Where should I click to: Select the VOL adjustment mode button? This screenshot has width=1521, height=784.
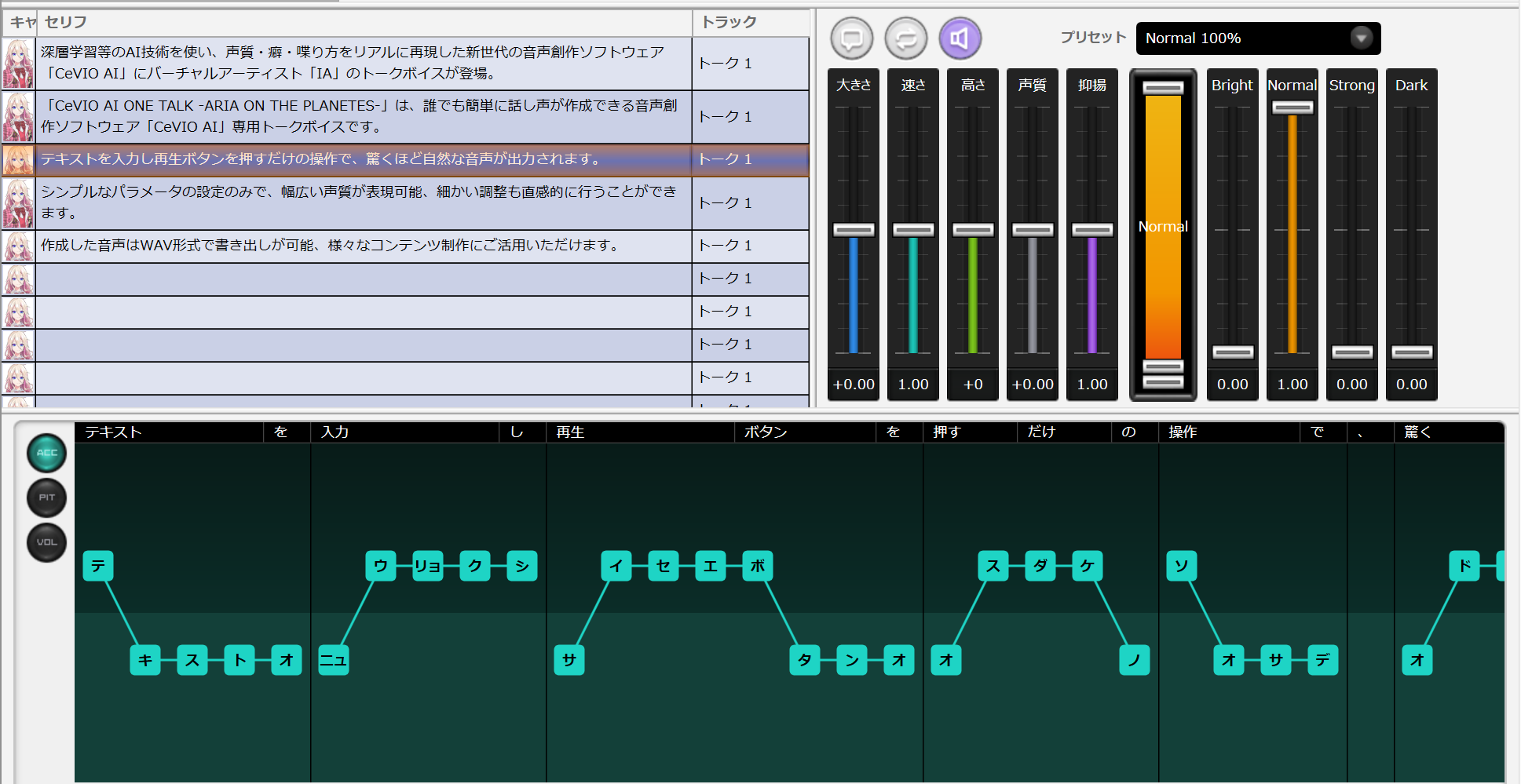click(47, 542)
